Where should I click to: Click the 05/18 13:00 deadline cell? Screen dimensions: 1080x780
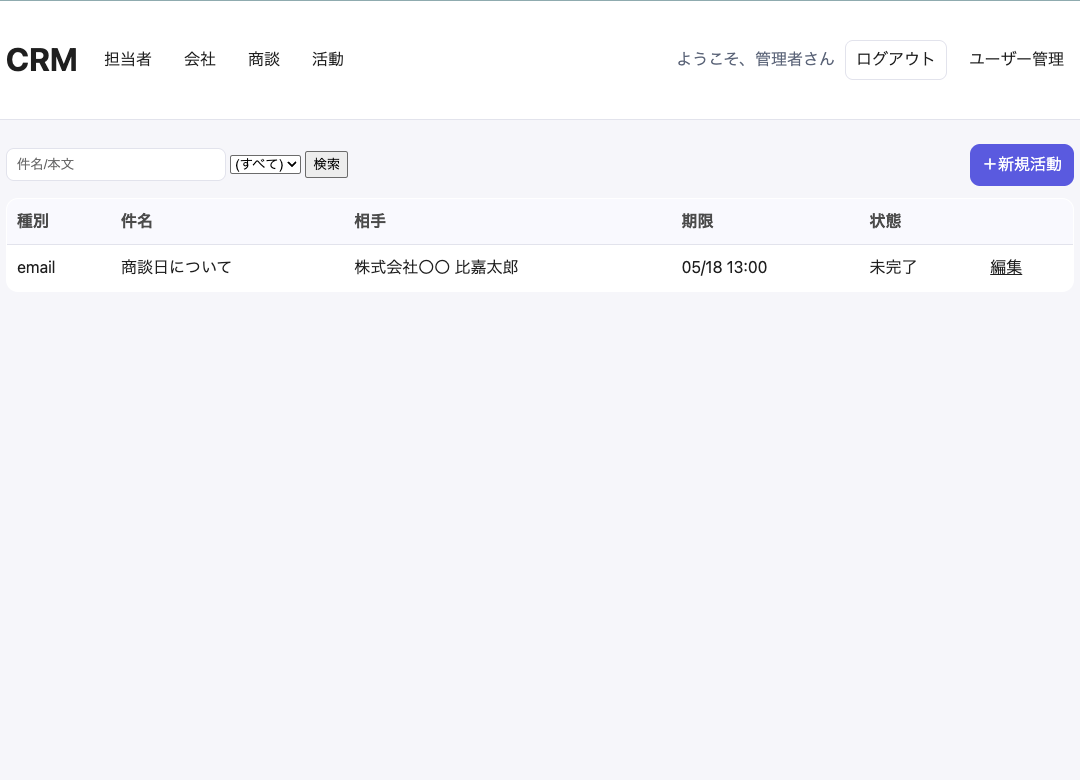724,267
